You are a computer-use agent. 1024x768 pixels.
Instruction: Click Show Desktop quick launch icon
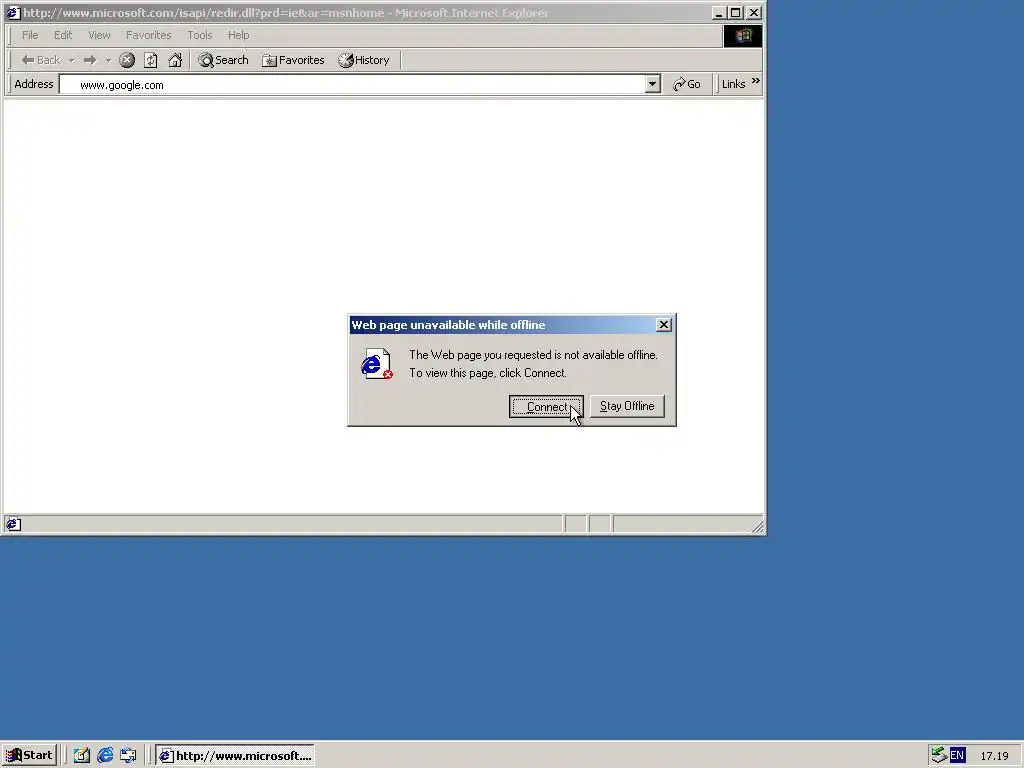point(82,756)
